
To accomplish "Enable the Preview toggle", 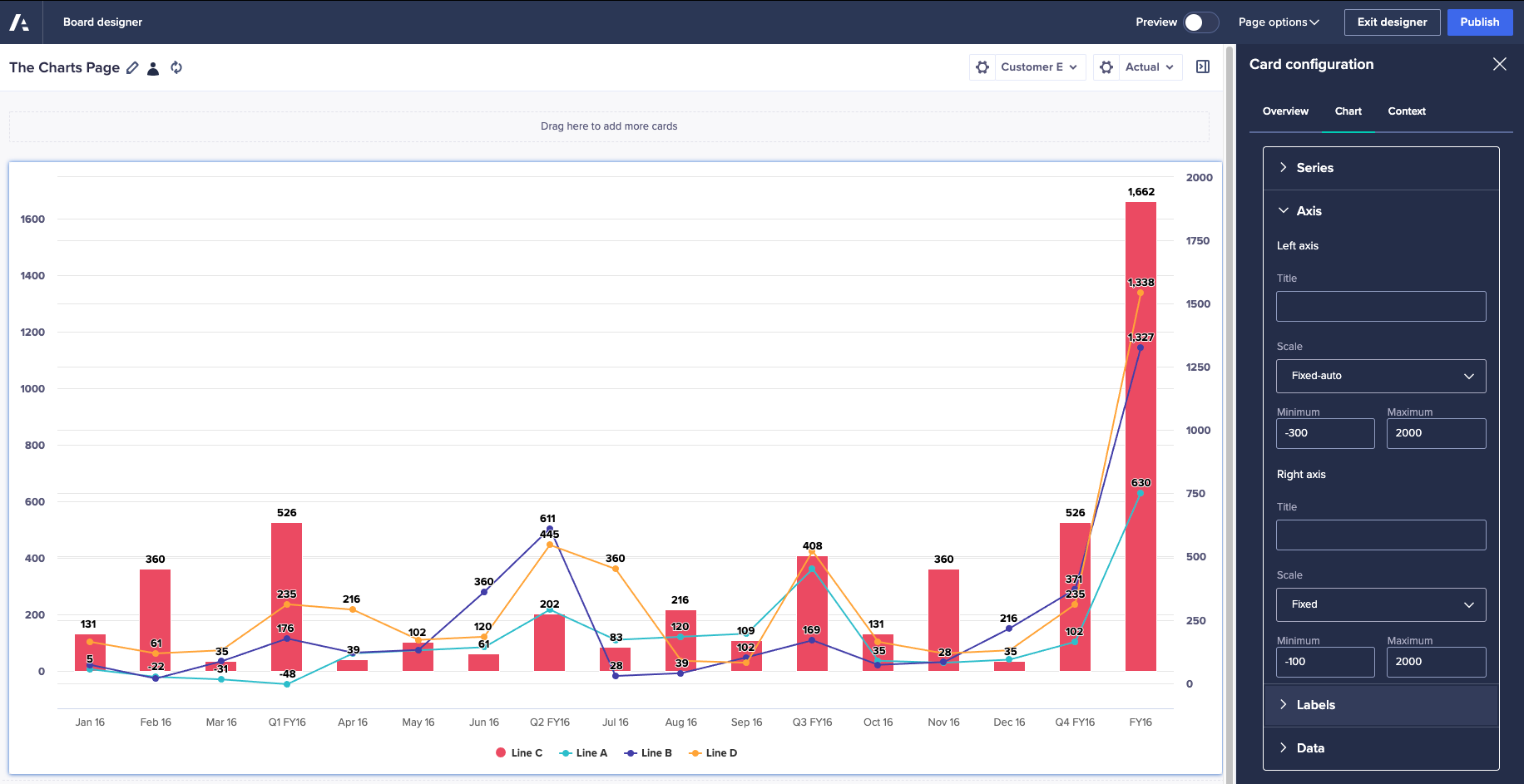I will pyautogui.click(x=1201, y=22).
